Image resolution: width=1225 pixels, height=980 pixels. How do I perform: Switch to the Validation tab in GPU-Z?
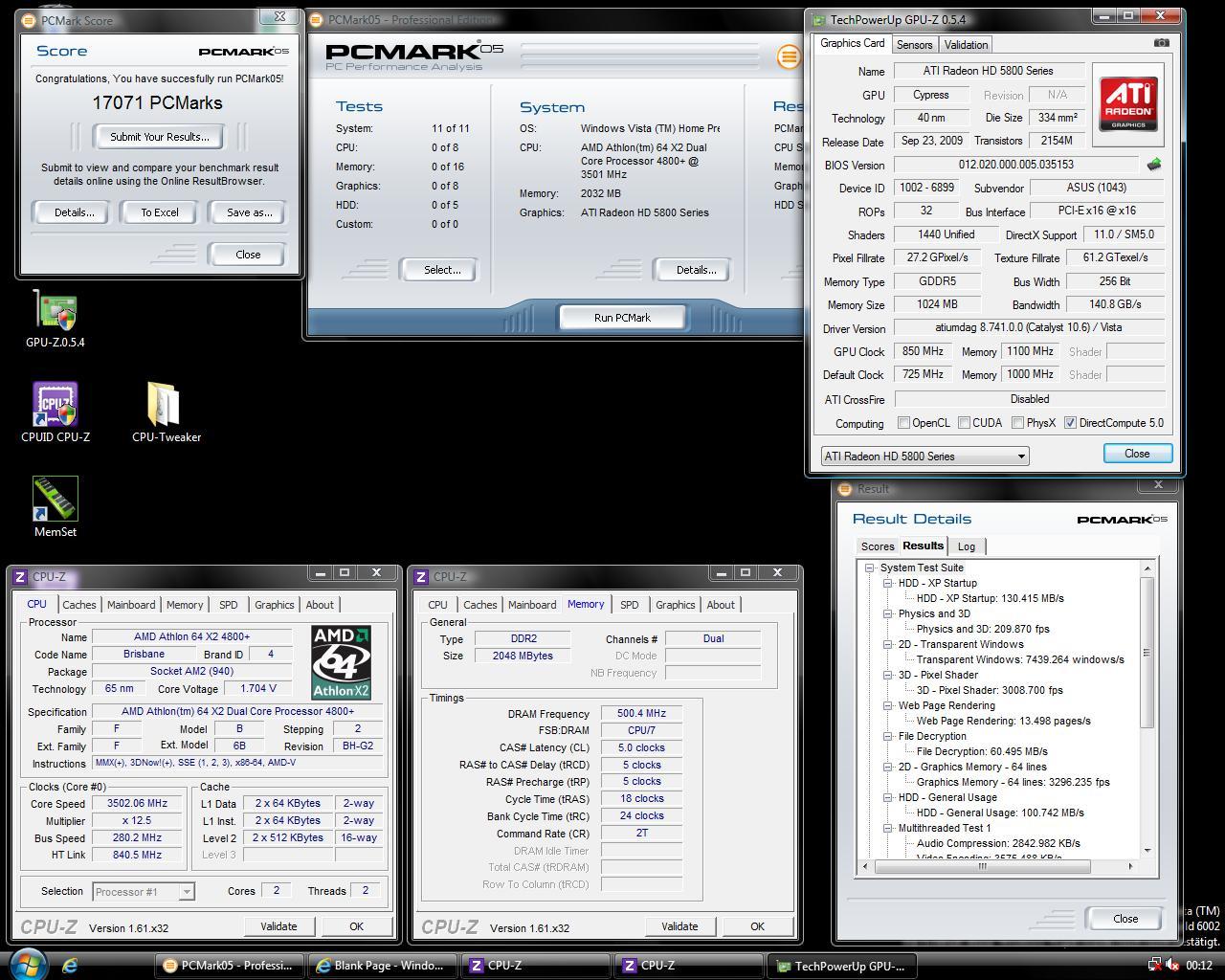point(966,45)
